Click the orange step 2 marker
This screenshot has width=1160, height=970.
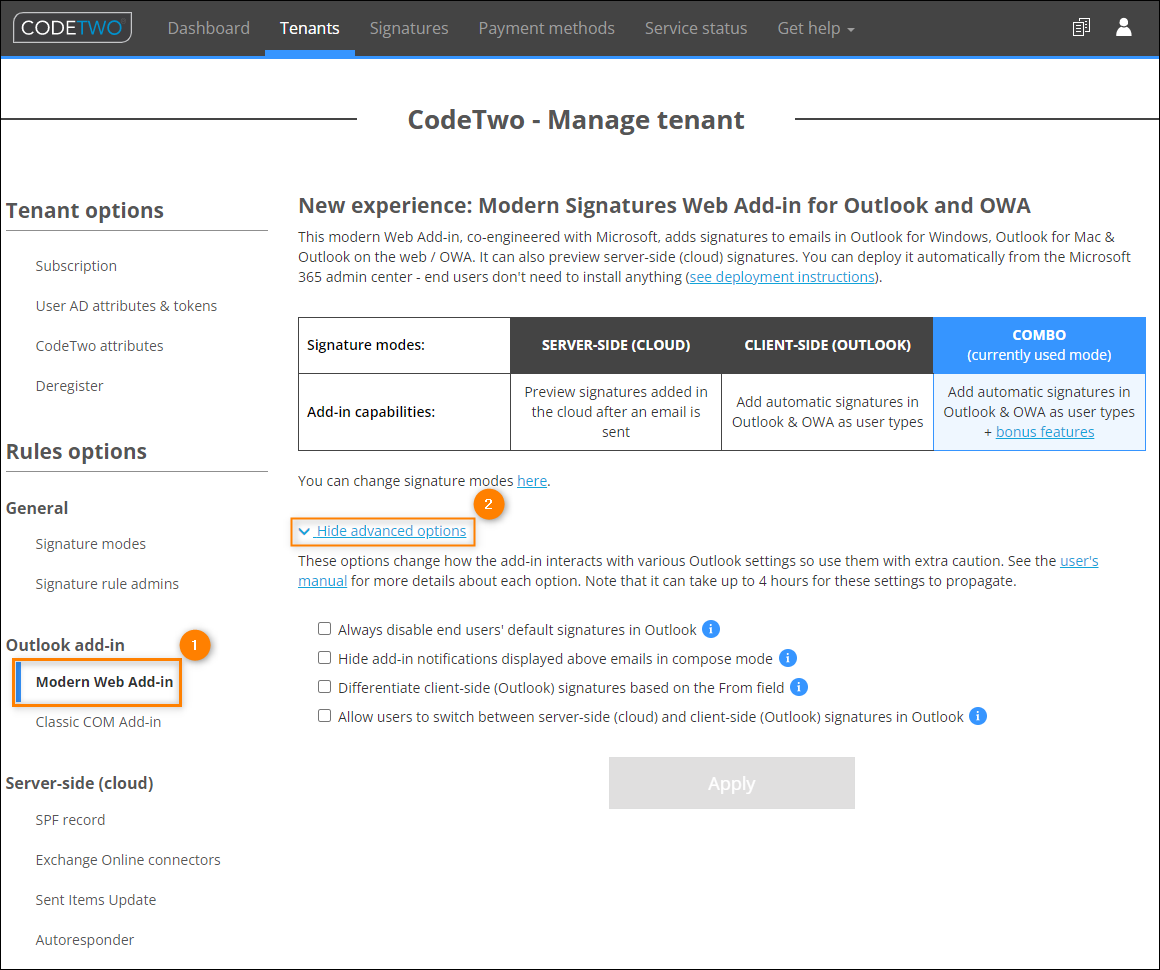coord(490,505)
